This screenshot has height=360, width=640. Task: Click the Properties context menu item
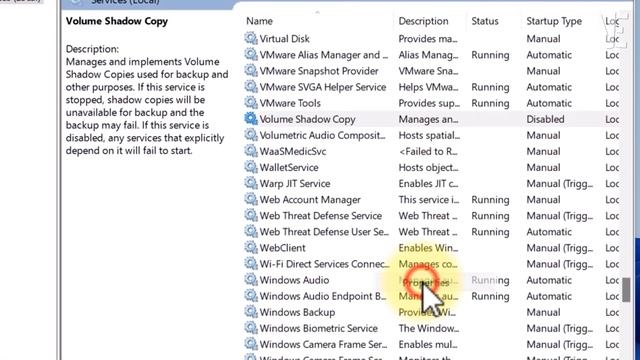pyautogui.click(x=426, y=282)
